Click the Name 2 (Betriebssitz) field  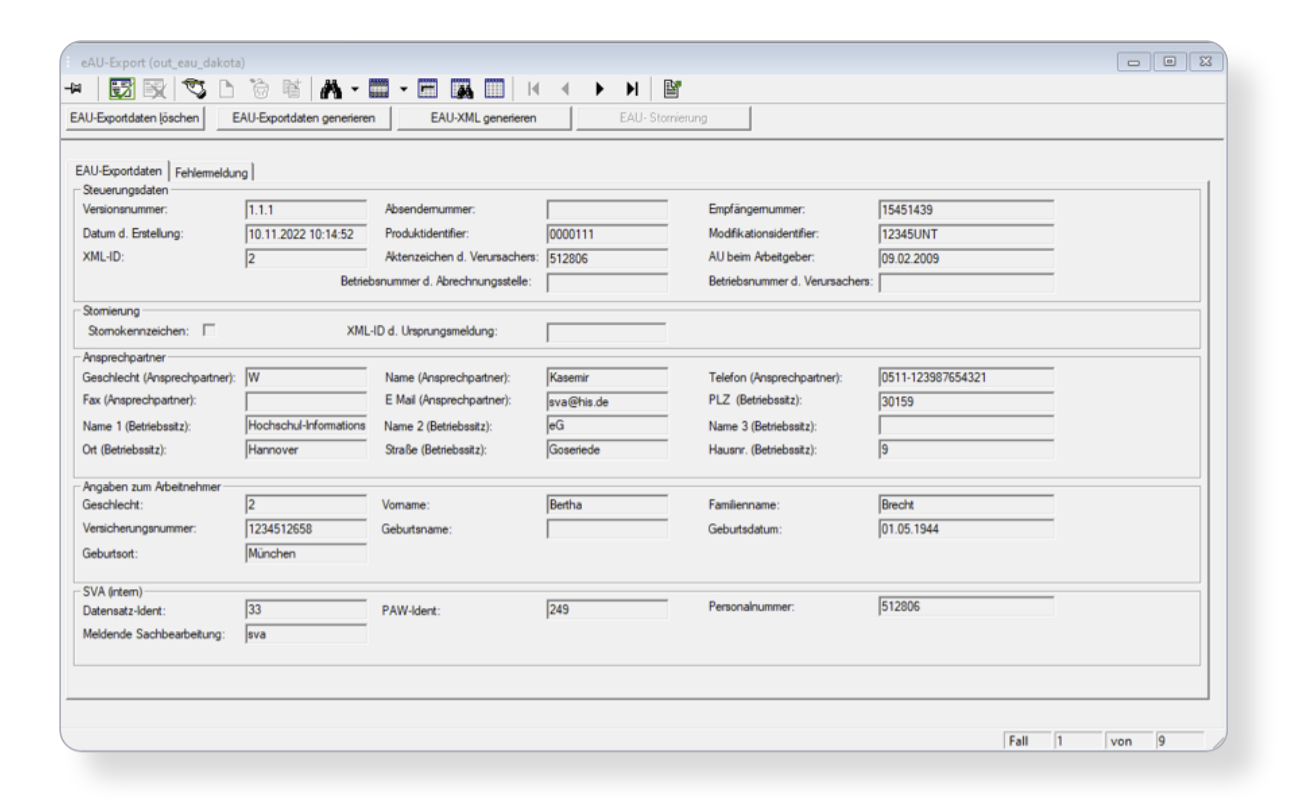click(x=607, y=425)
